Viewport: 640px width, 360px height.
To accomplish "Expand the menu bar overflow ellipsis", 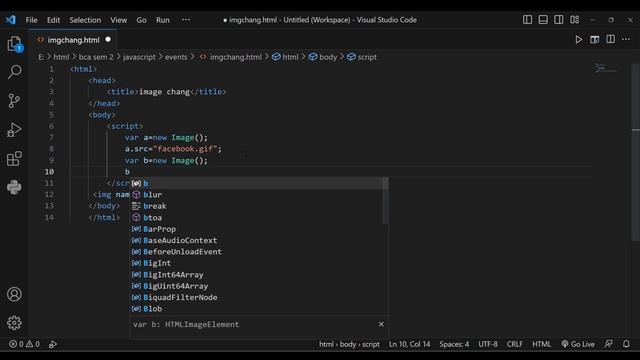I will click(x=186, y=20).
